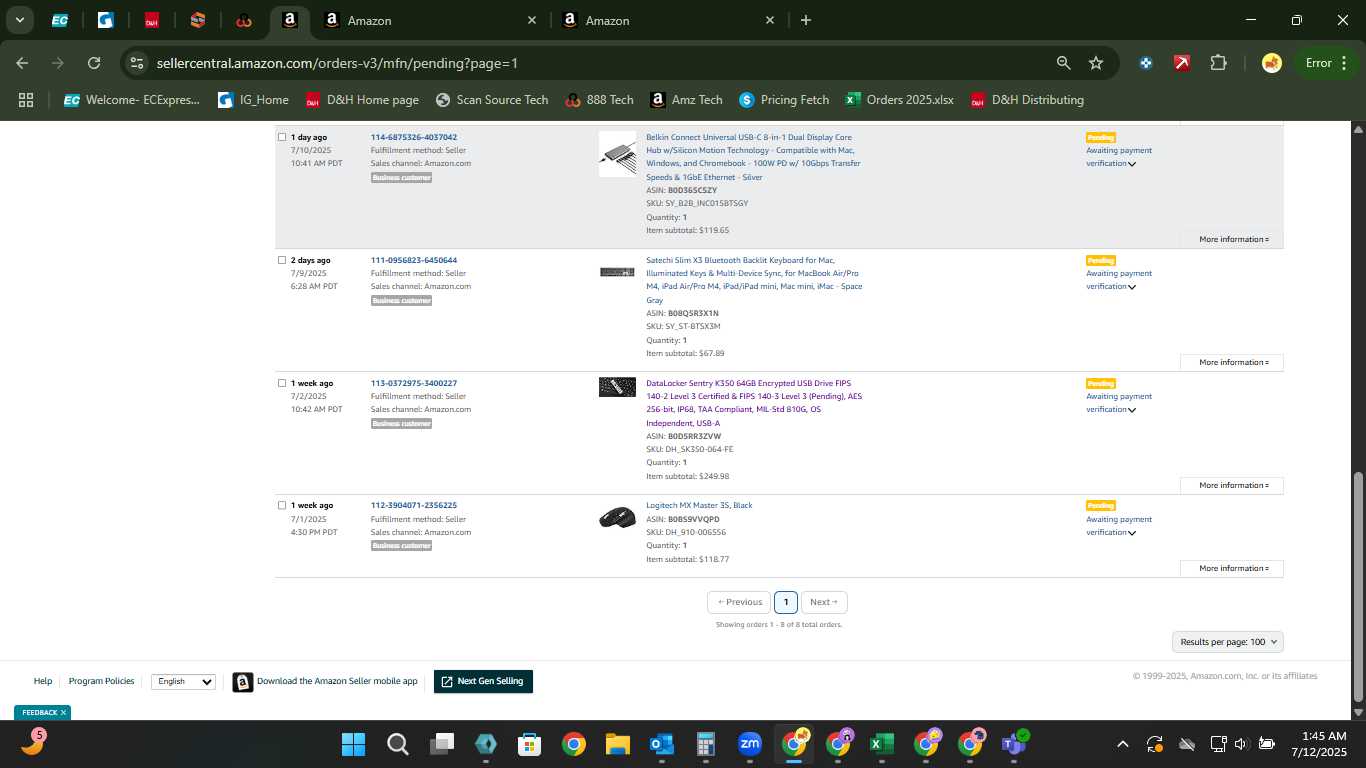Screen dimensions: 1366x768
Task: Expand payment verification status for Logitech order
Action: pos(1131,533)
